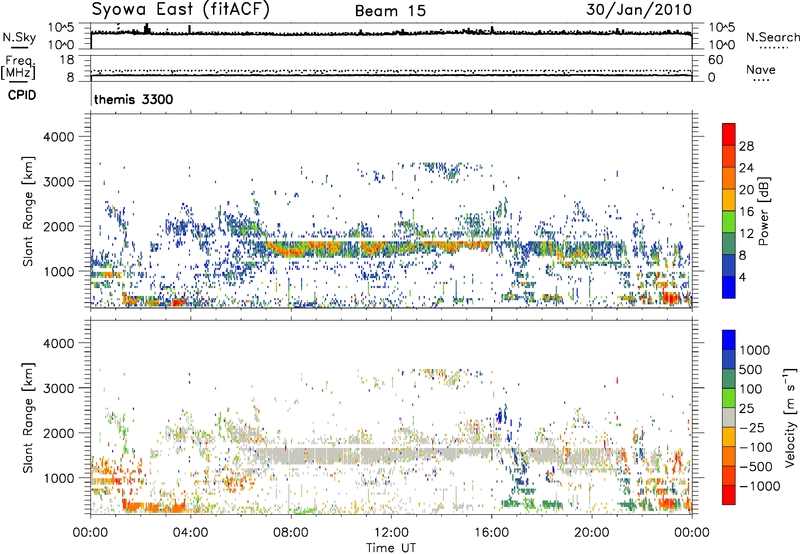Select the '12' Power colorbar tick label
Screen dimensions: 800x554
click(x=746, y=234)
